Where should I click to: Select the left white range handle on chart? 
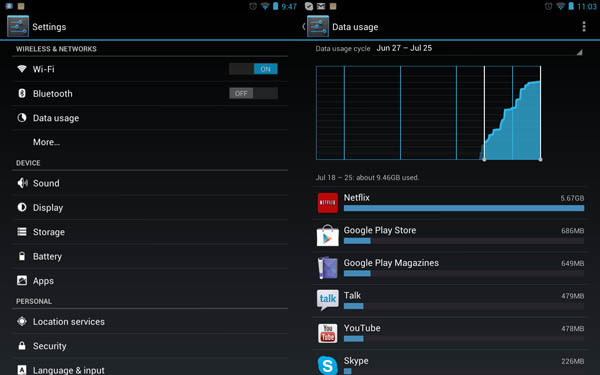pos(484,159)
